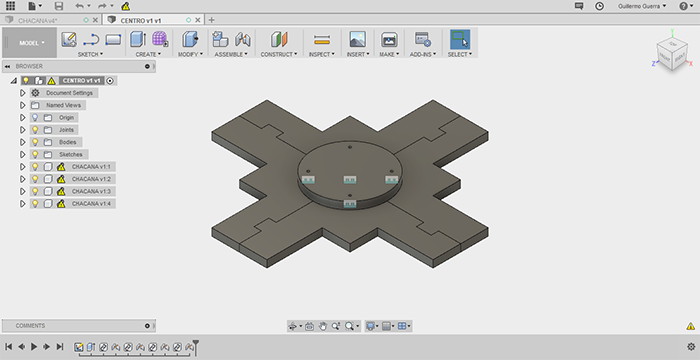The height and width of the screenshot is (360, 700).
Task: Open the 3D Print make tool
Action: pyautogui.click(x=389, y=39)
